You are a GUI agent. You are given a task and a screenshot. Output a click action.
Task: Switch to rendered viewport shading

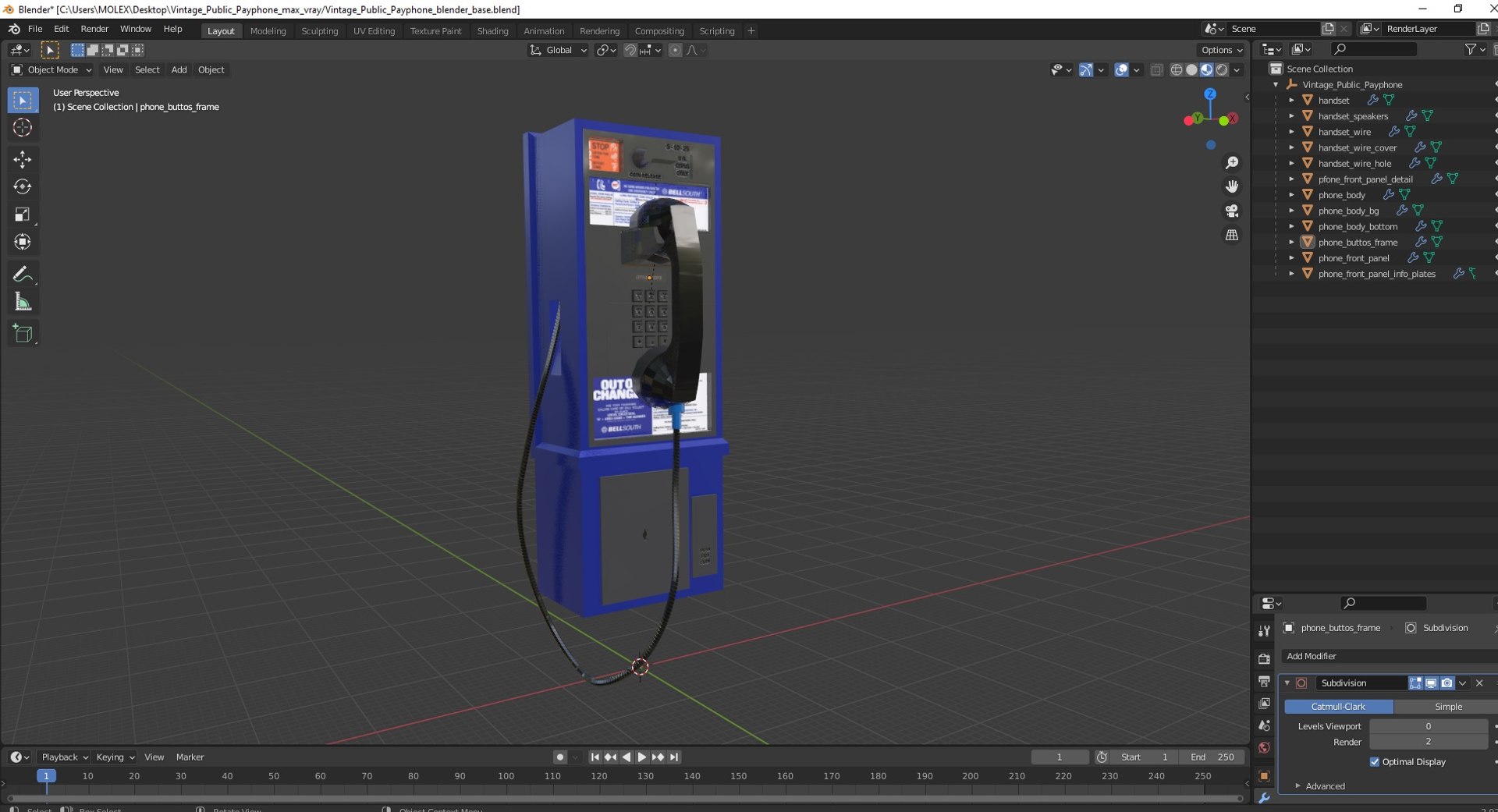coord(1222,70)
